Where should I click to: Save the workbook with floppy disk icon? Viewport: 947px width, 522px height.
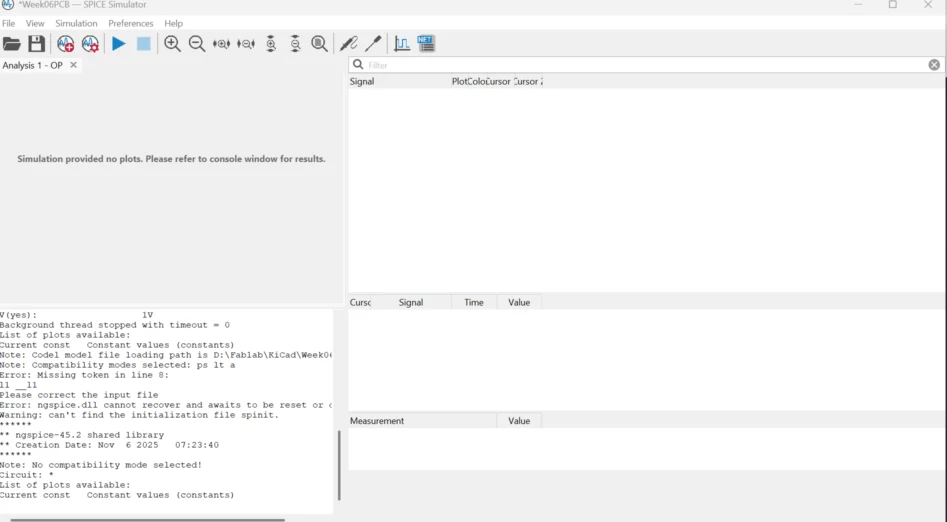tap(36, 44)
